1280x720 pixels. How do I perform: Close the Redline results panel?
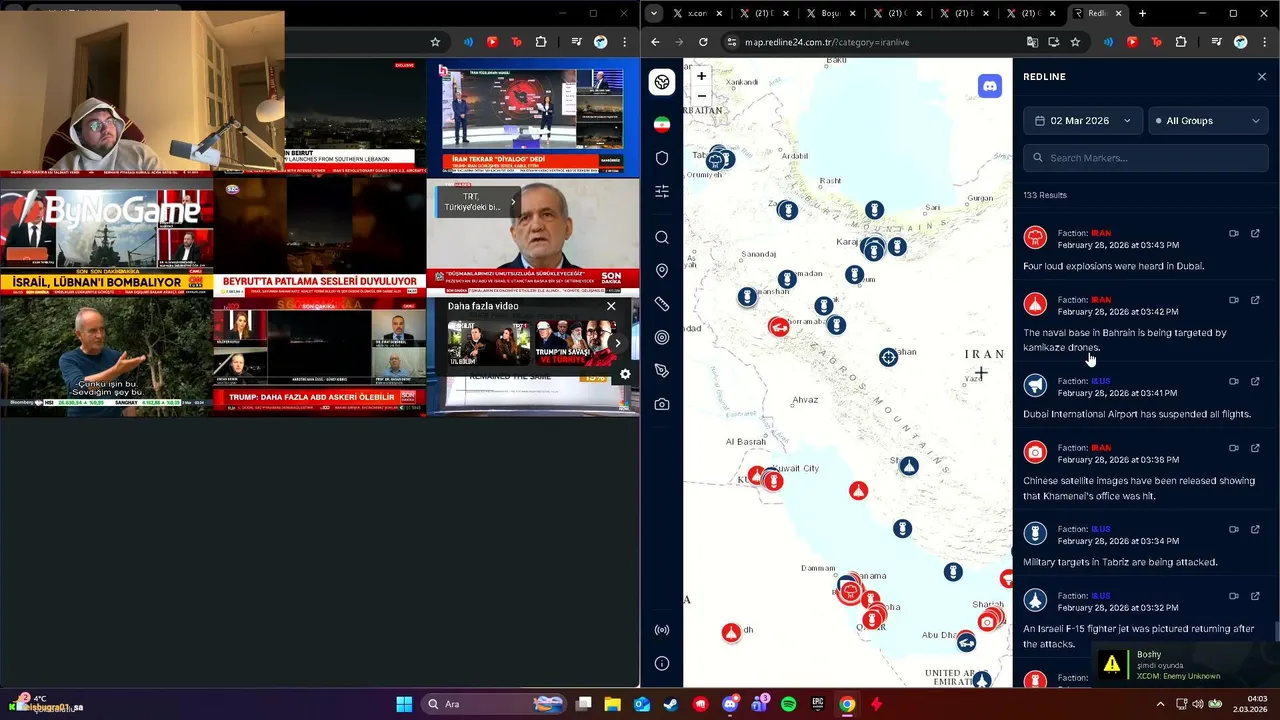tap(1261, 77)
